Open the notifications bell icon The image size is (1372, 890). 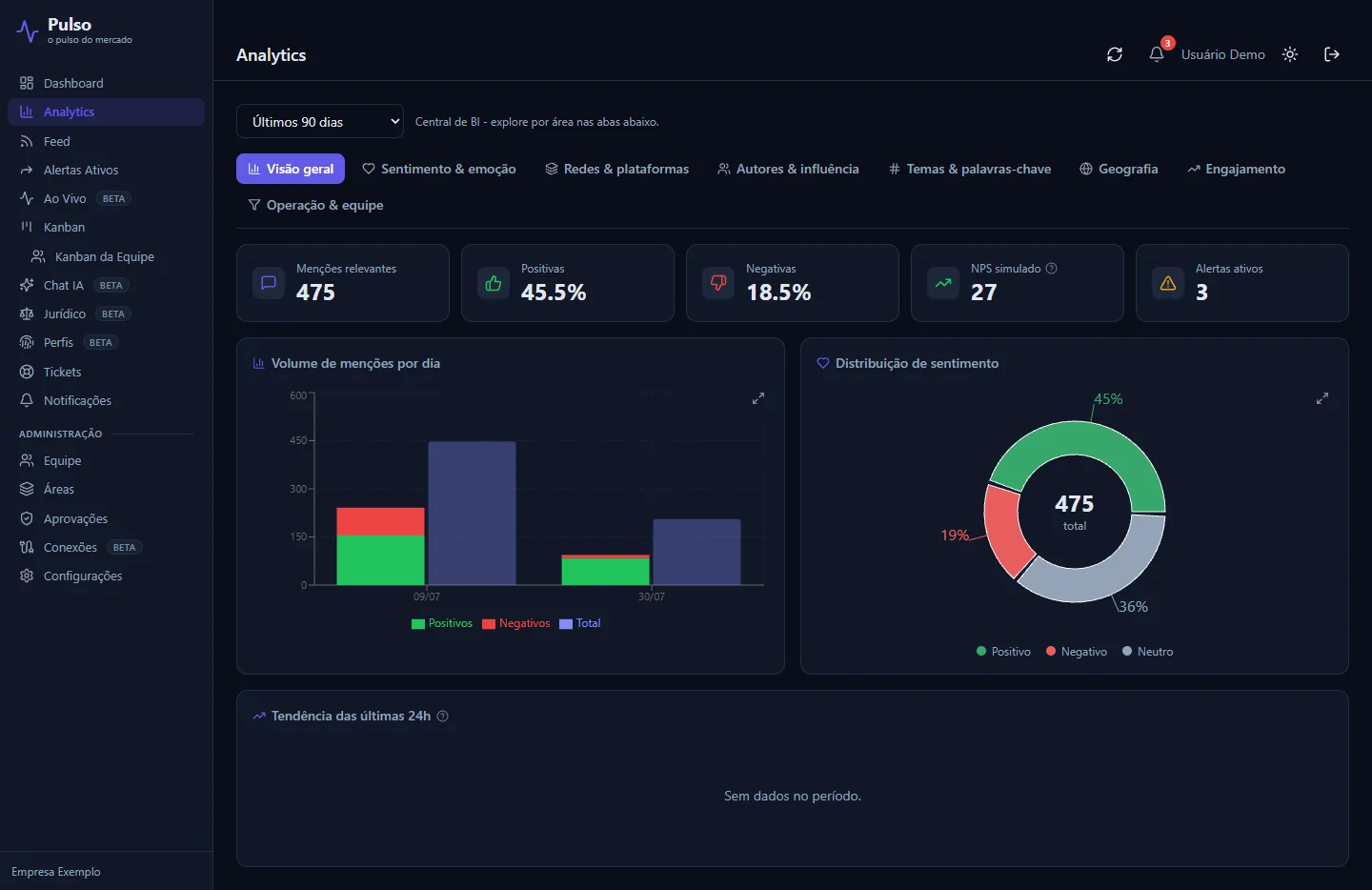(1157, 54)
